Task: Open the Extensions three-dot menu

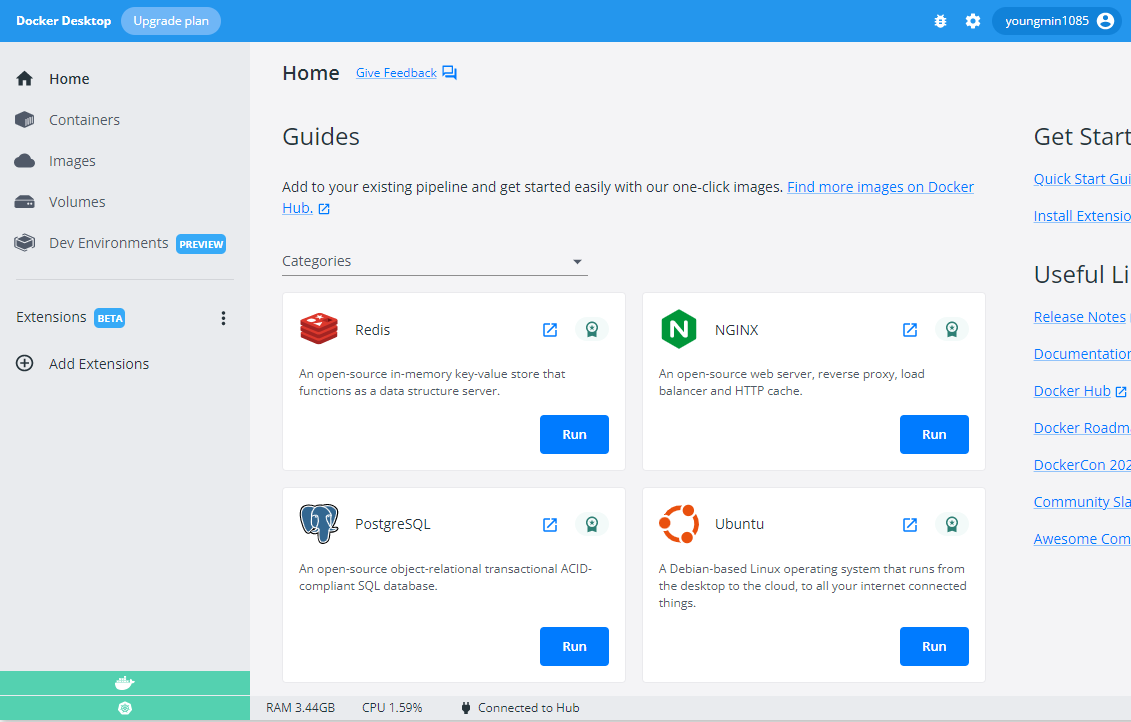Action: point(224,318)
